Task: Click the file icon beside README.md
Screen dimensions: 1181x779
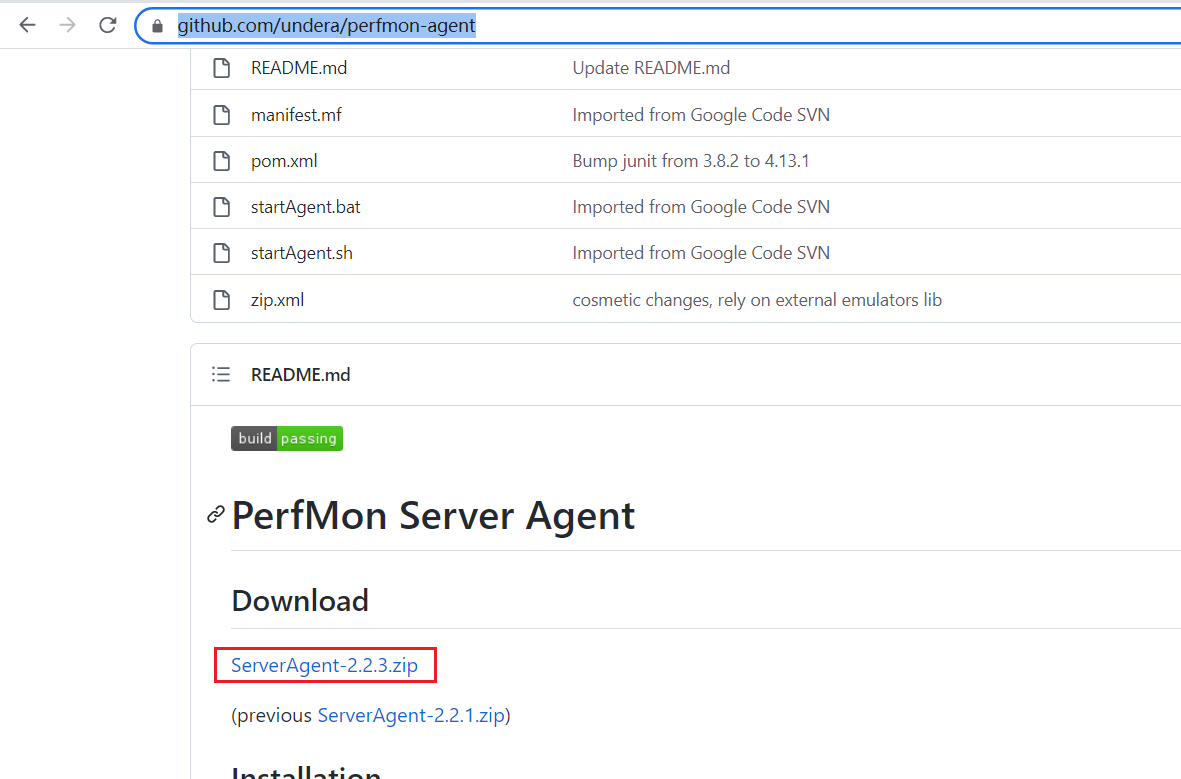Action: coord(221,68)
